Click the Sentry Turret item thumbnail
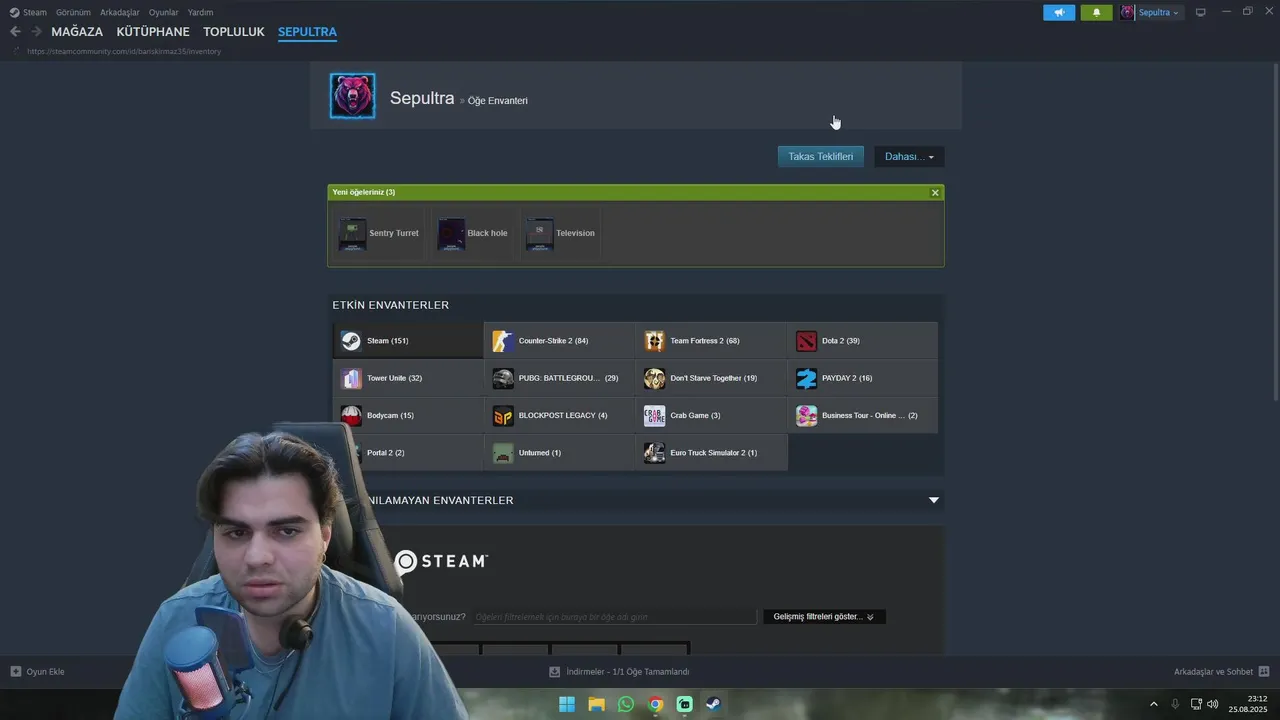The image size is (1280, 720). (352, 234)
